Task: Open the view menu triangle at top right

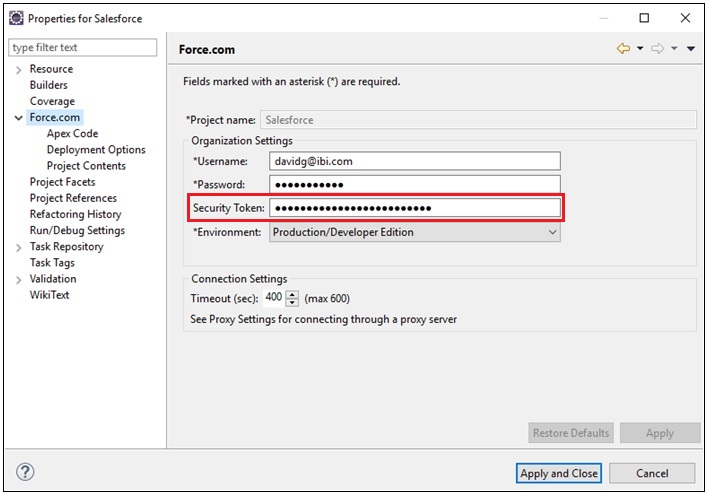Action: point(691,48)
